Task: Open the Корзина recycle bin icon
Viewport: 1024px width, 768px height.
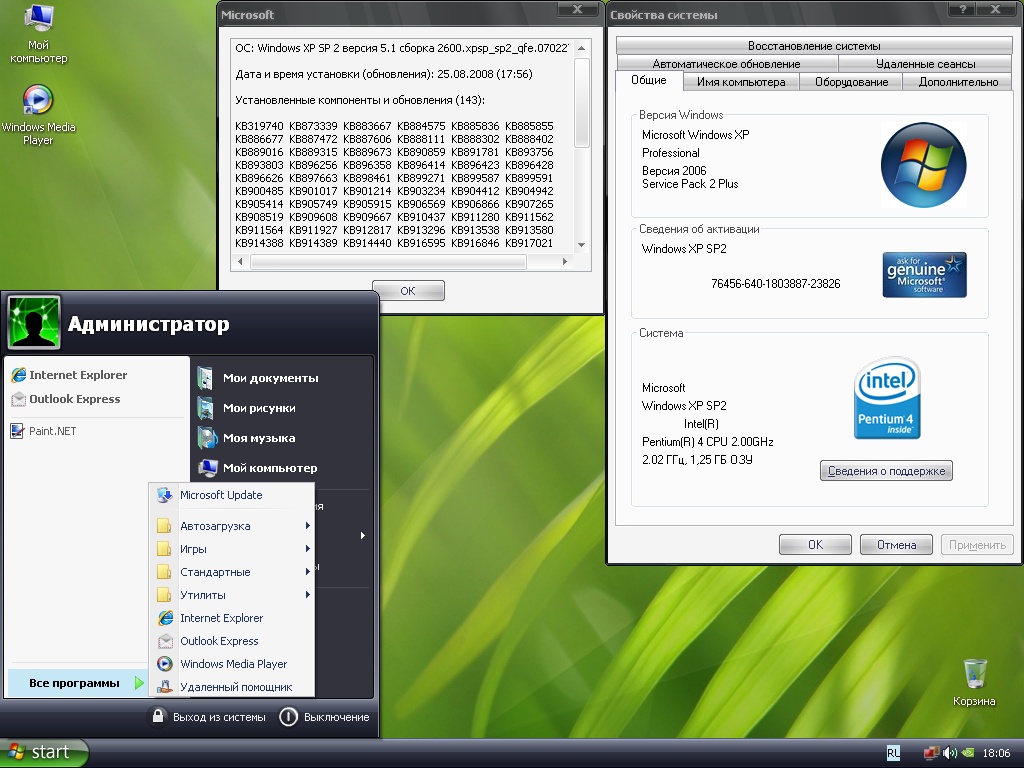Action: (x=974, y=682)
